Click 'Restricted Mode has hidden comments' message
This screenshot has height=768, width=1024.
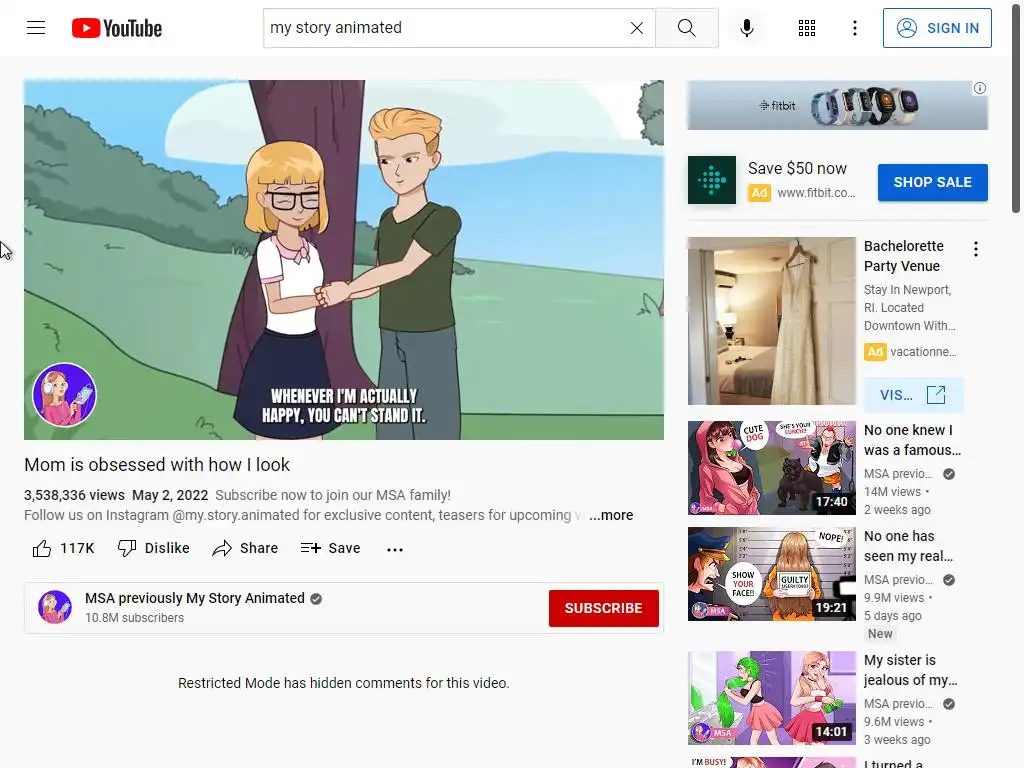click(x=344, y=683)
